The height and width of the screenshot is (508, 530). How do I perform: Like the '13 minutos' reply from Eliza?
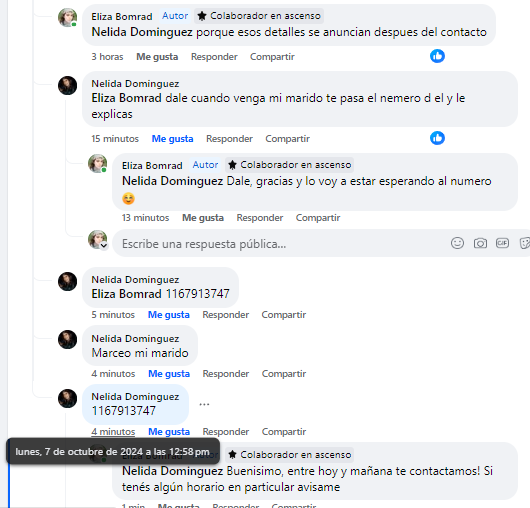pos(203,218)
